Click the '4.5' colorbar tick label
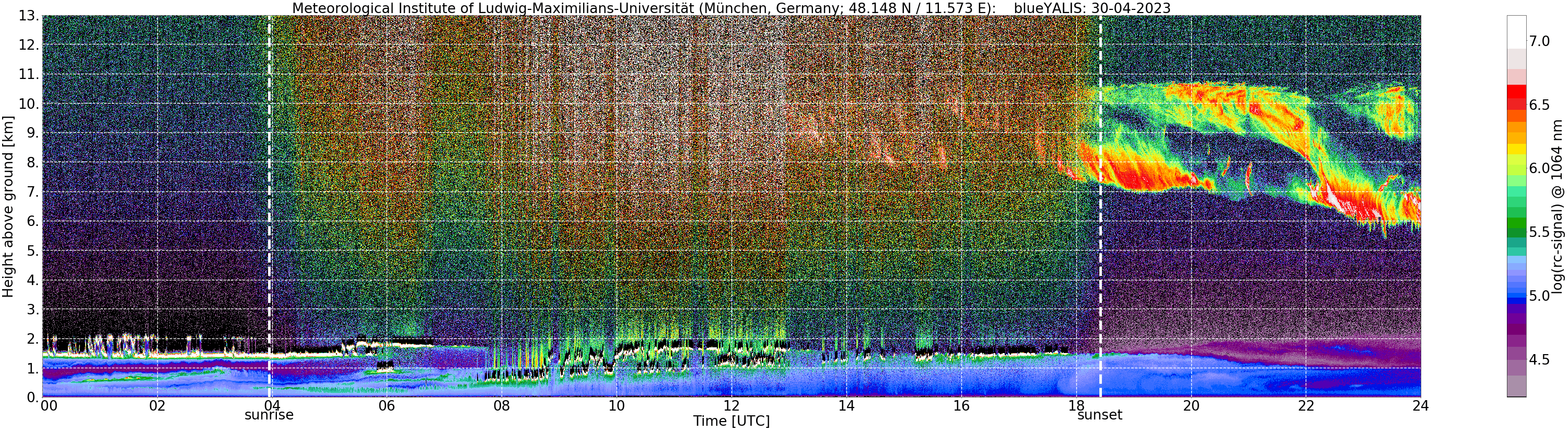Image resolution: width=1568 pixels, height=431 pixels. (1539, 359)
